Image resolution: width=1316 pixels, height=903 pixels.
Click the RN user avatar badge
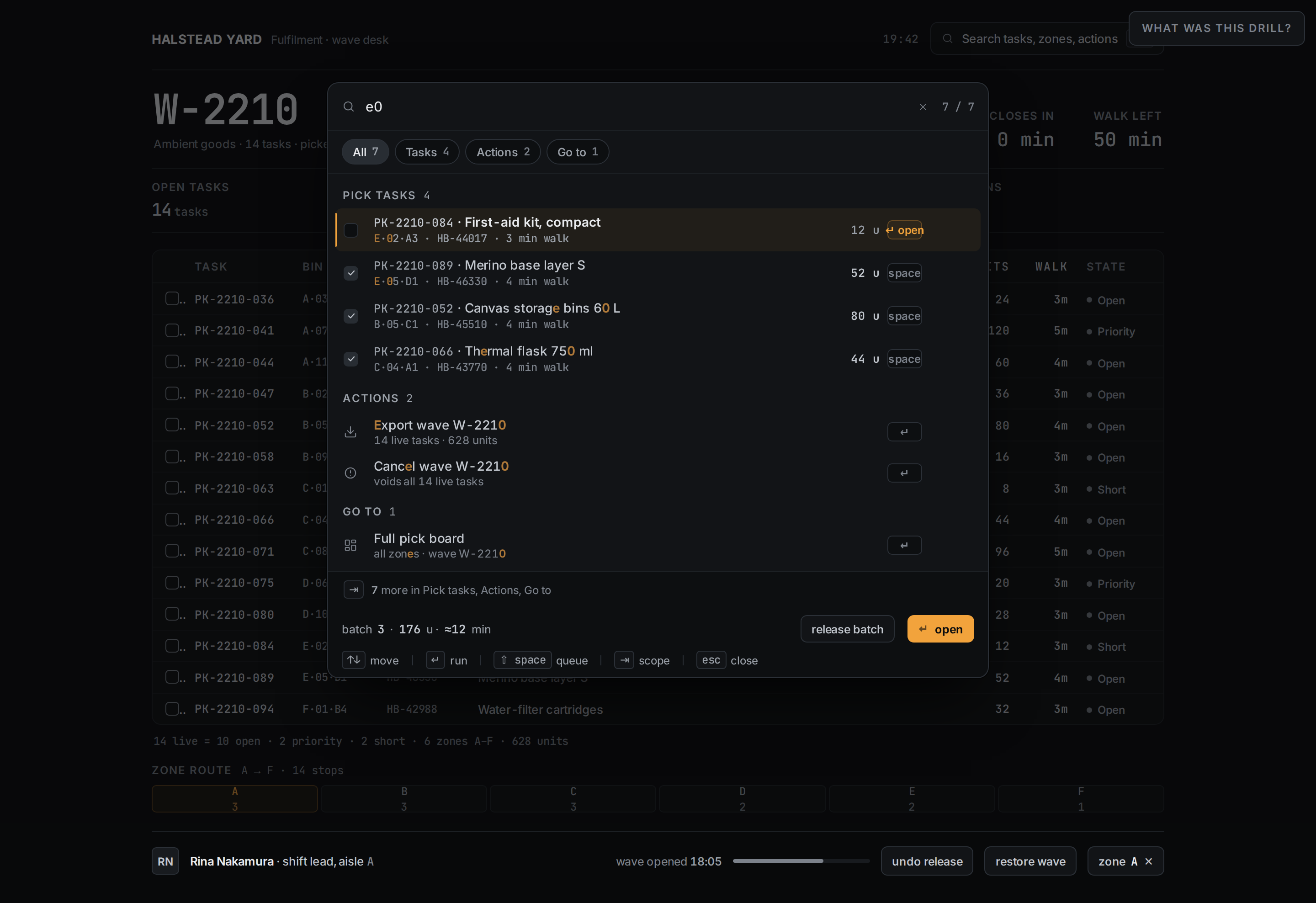click(x=165, y=861)
